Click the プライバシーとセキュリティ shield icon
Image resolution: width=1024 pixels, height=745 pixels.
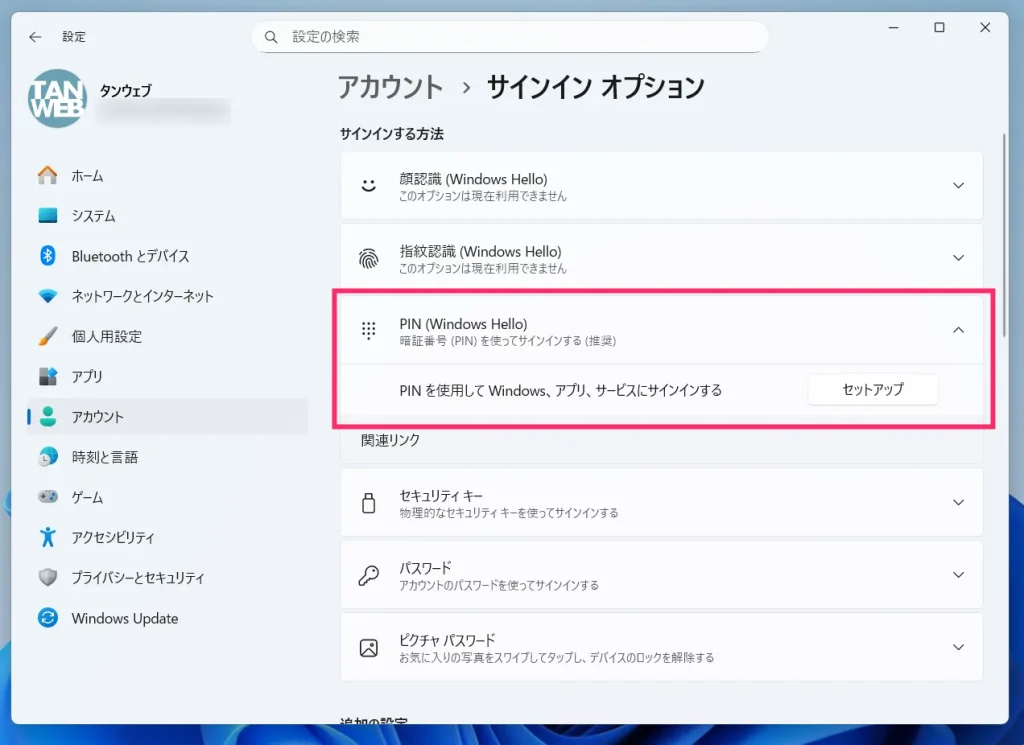point(48,578)
